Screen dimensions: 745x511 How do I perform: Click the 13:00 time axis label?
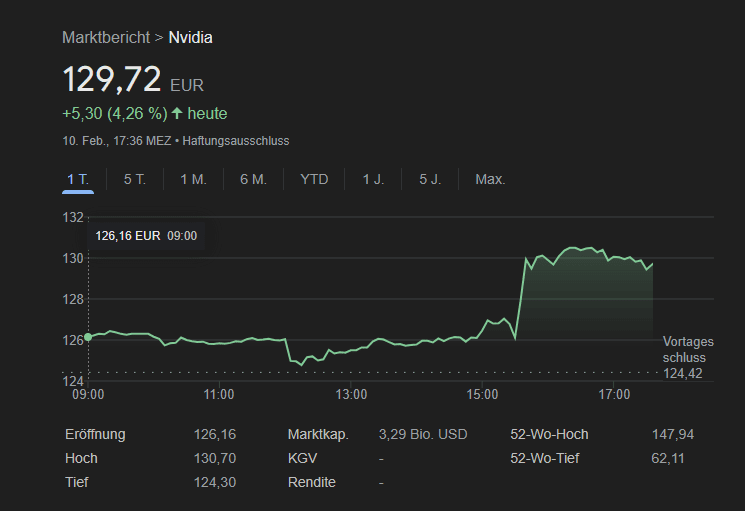click(351, 395)
